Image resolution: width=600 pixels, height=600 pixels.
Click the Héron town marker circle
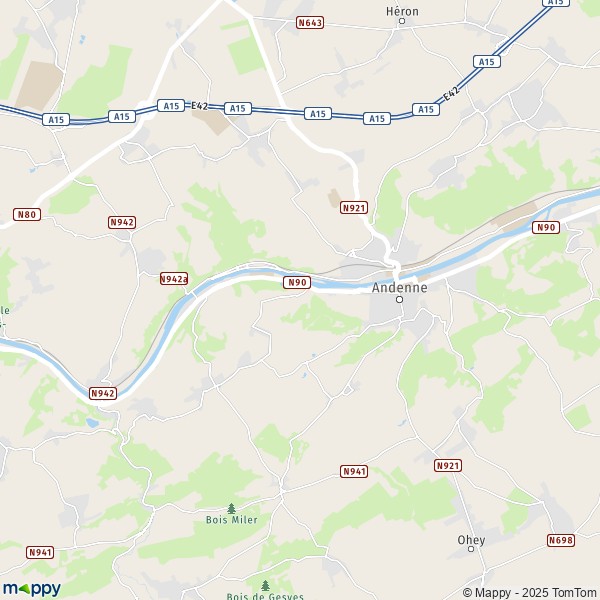402,21
